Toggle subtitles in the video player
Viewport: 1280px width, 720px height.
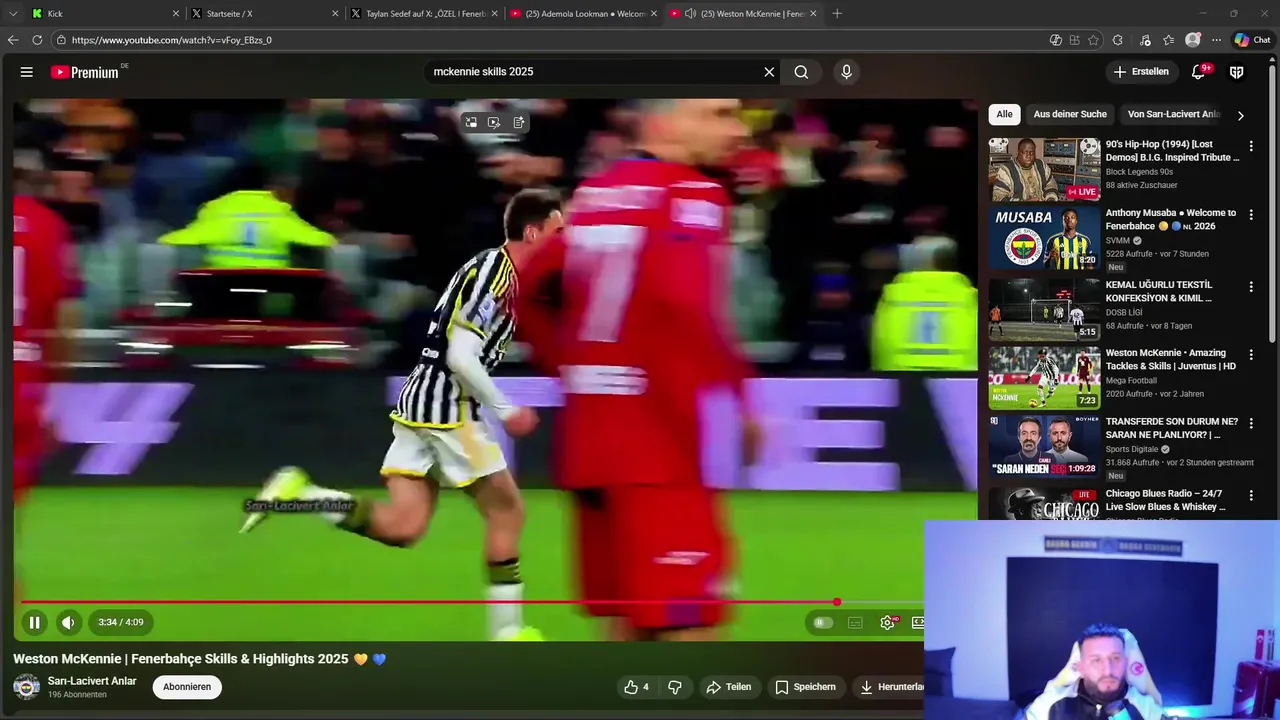pyautogui.click(x=855, y=622)
